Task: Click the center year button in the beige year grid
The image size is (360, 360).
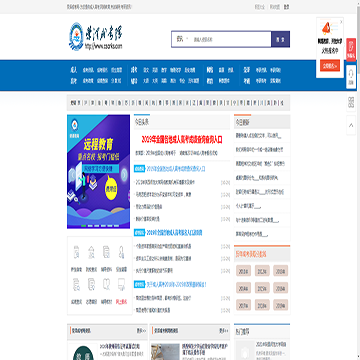Action: (x=262, y=288)
